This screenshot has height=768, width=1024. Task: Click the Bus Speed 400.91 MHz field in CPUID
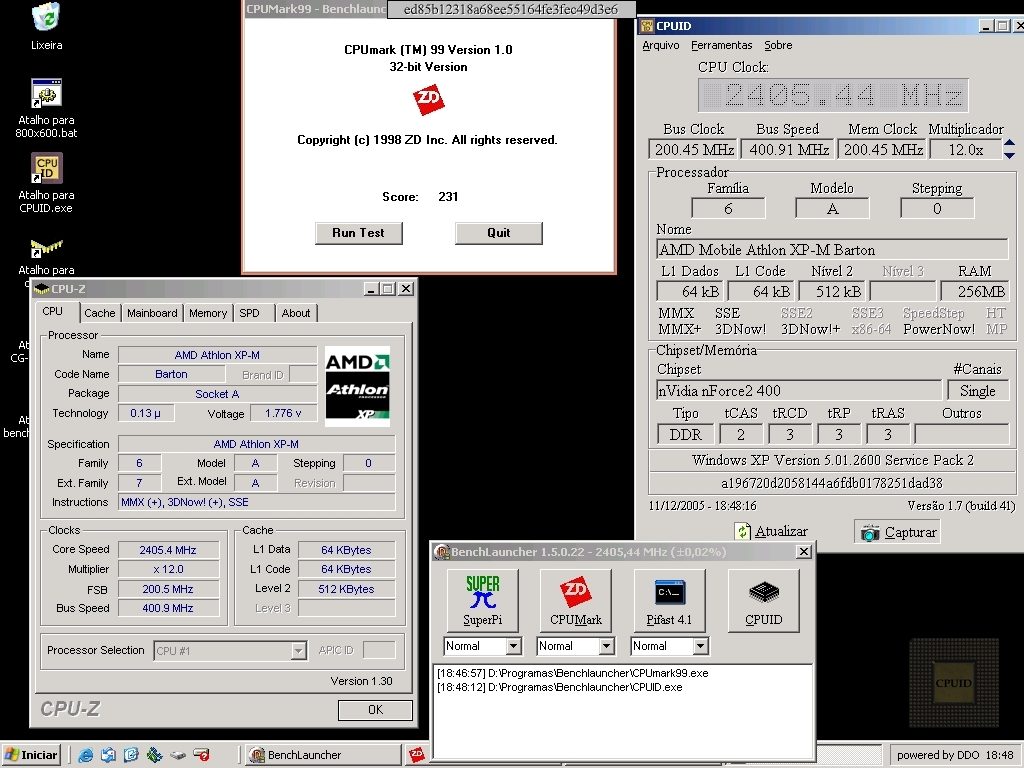(x=789, y=150)
